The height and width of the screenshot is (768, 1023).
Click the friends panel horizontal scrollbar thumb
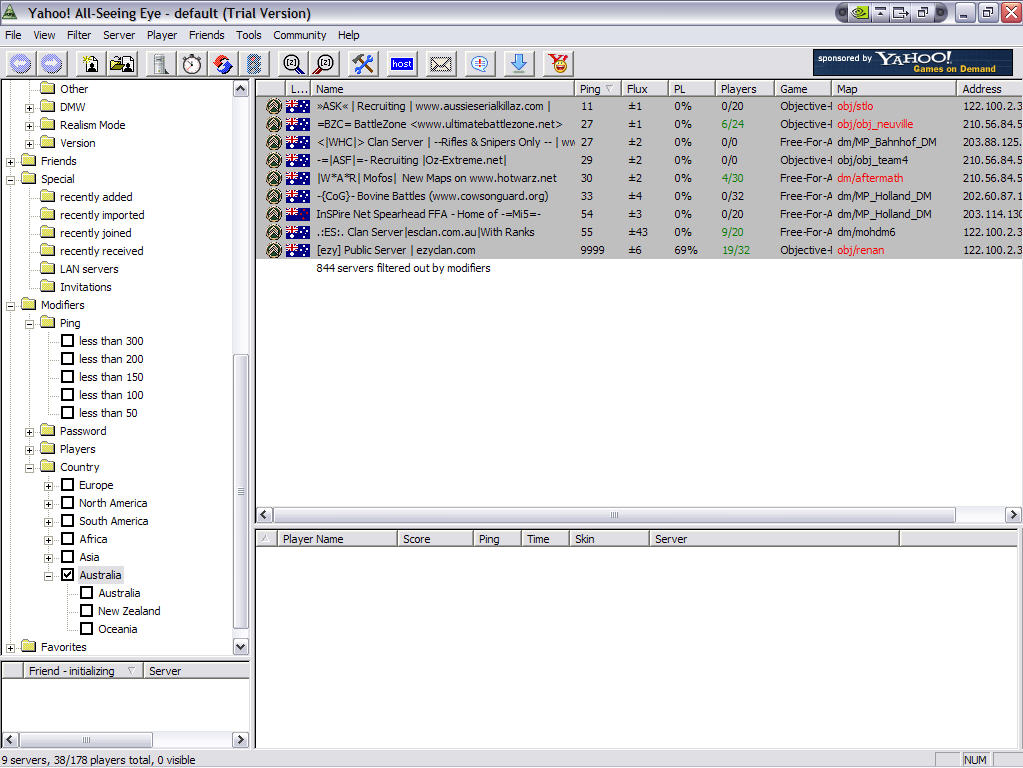[85, 739]
